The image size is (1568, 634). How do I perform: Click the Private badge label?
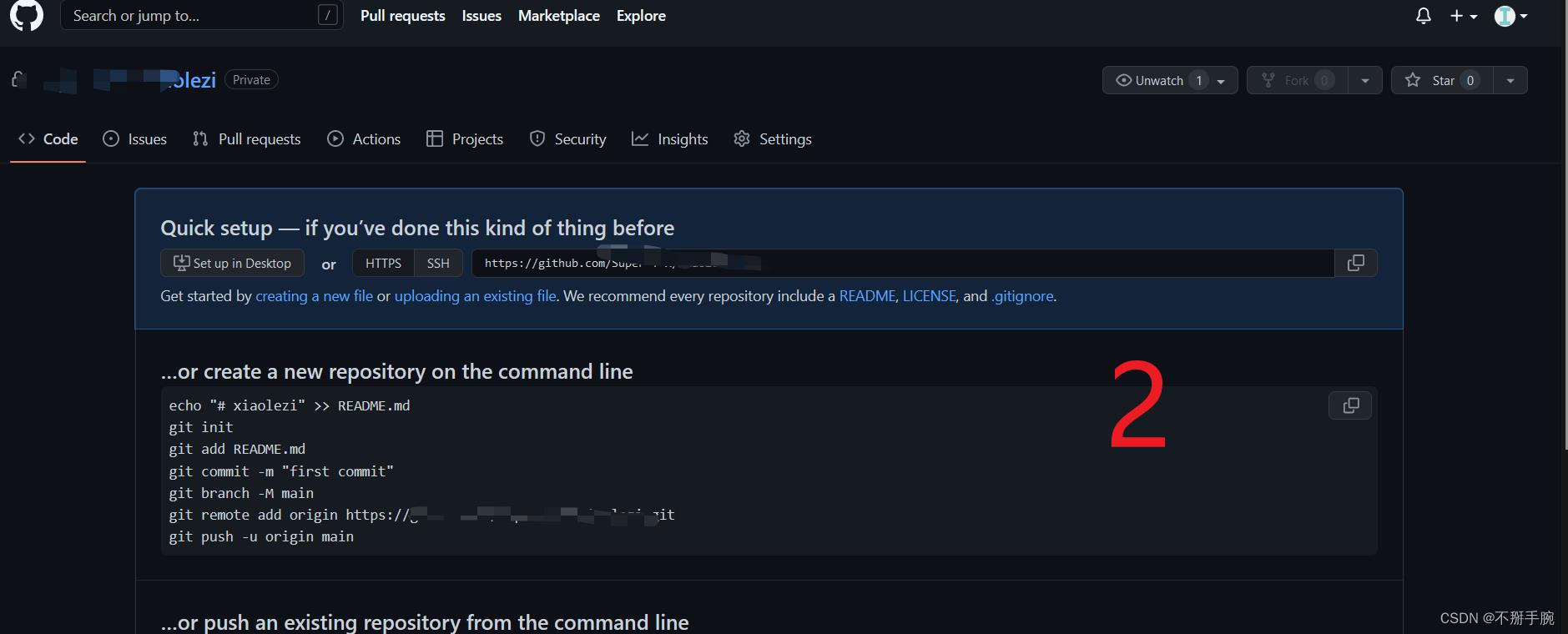[x=251, y=80]
